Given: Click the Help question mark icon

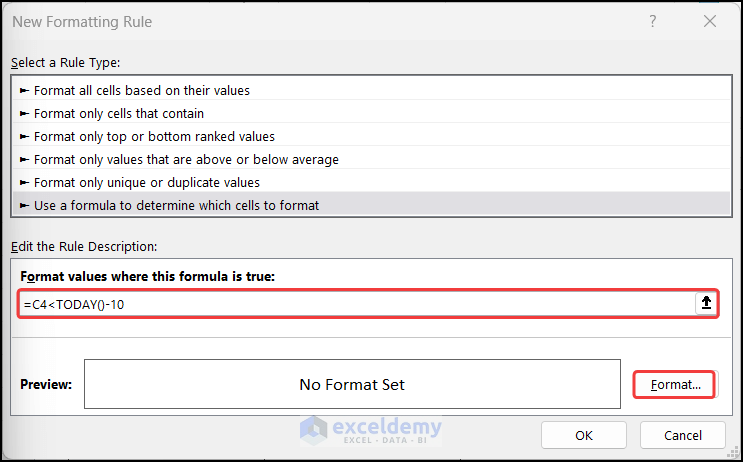Looking at the screenshot, I should (653, 21).
